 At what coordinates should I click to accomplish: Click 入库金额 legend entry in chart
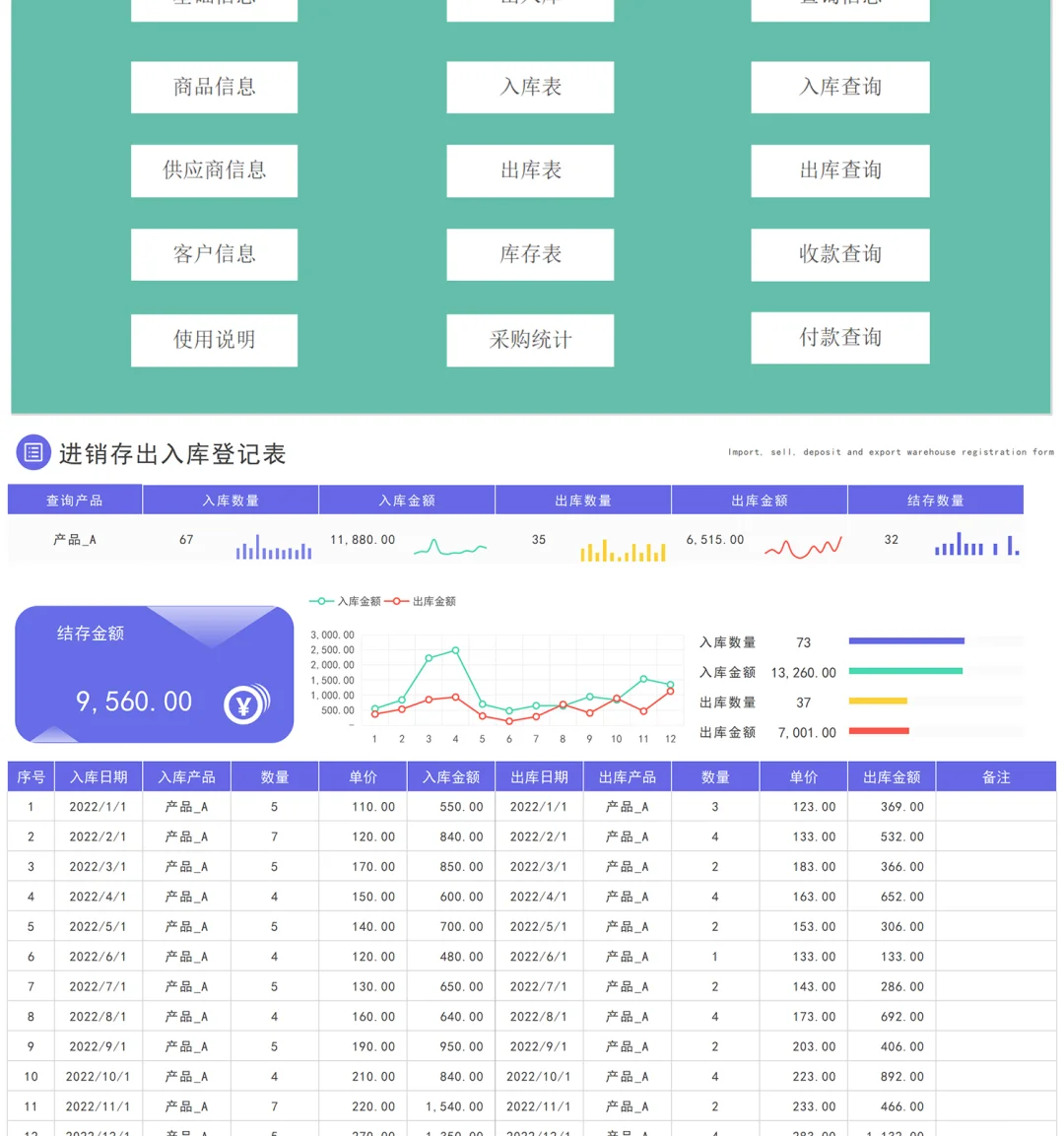[345, 601]
